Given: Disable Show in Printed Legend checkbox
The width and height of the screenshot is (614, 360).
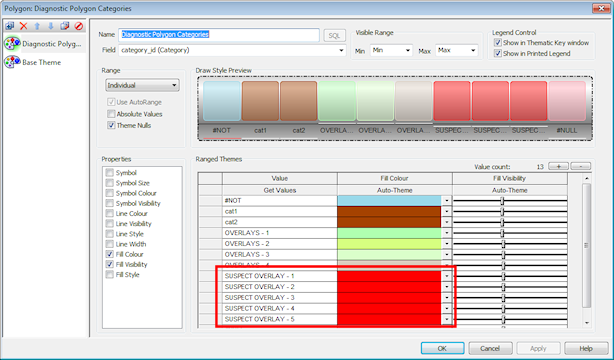Looking at the screenshot, I should click(498, 54).
